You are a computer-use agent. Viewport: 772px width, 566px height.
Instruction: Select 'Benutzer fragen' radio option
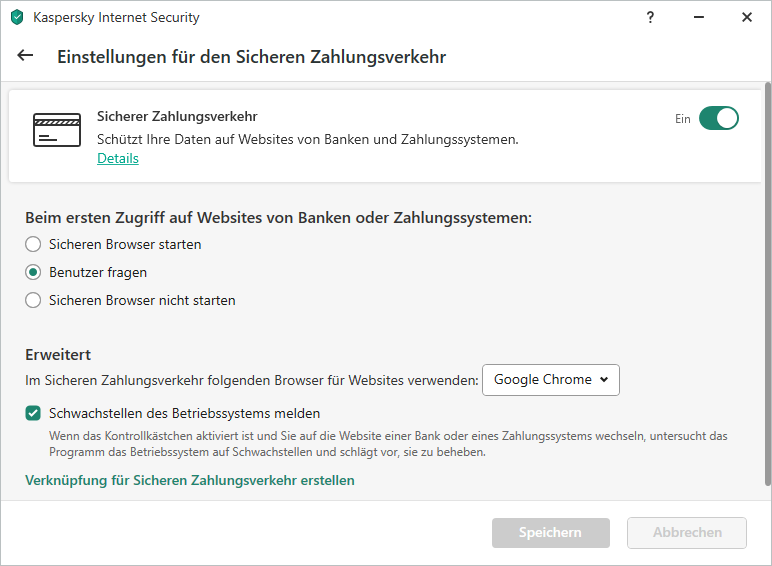33,272
